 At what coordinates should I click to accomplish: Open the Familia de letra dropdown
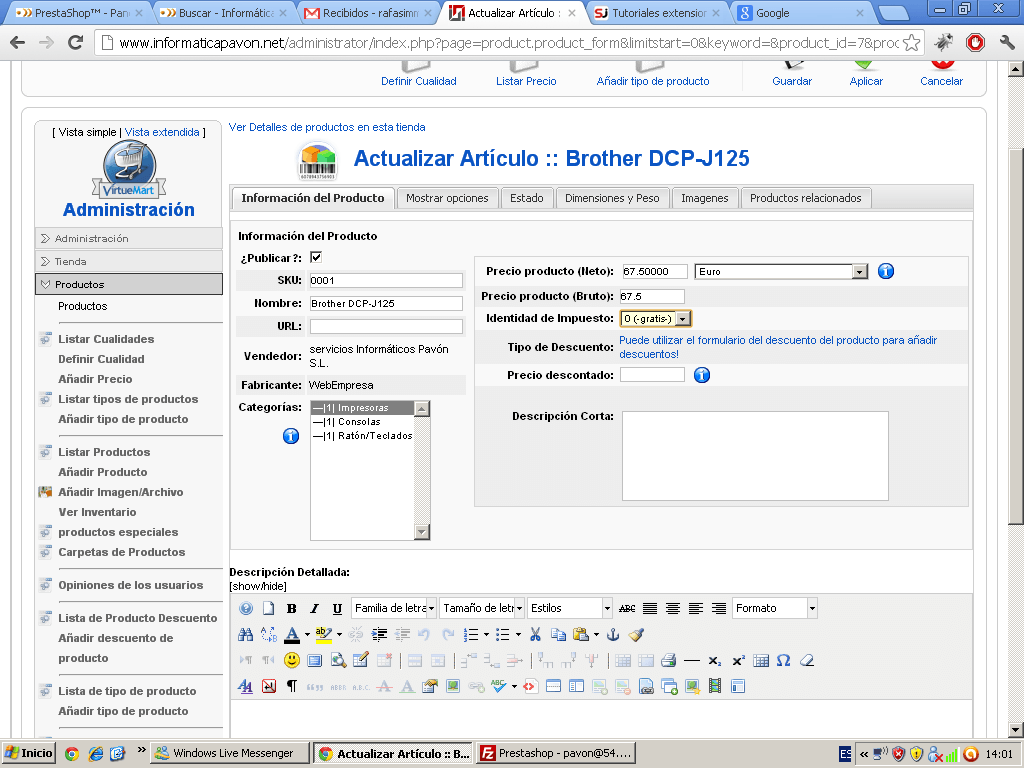click(x=394, y=609)
